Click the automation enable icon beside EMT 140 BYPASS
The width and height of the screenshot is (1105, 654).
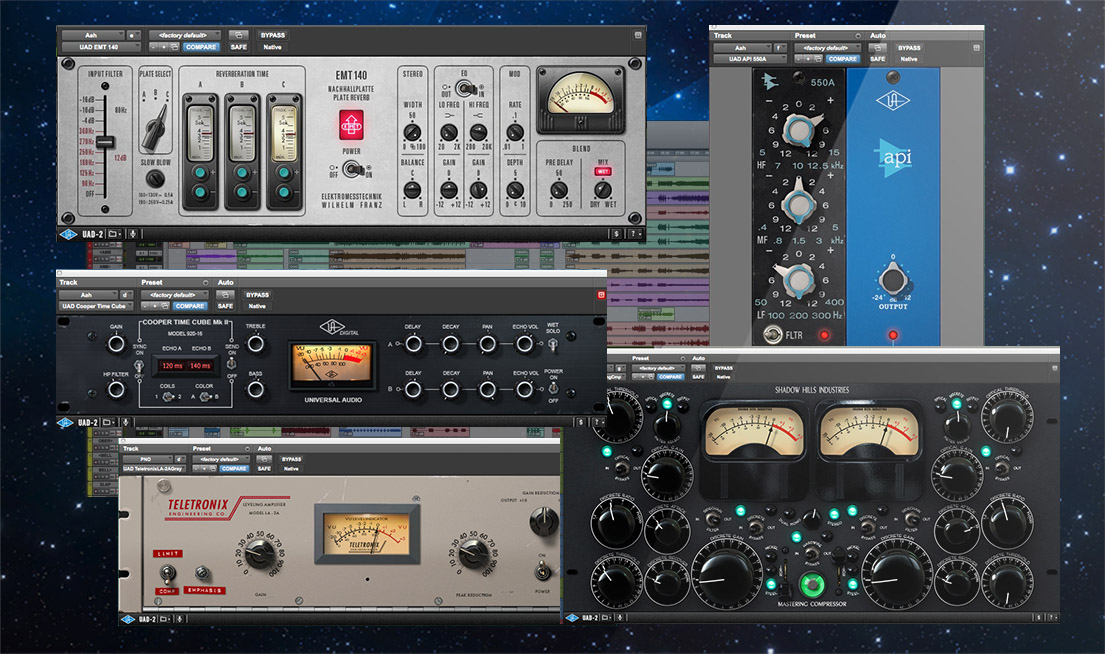[x=238, y=35]
